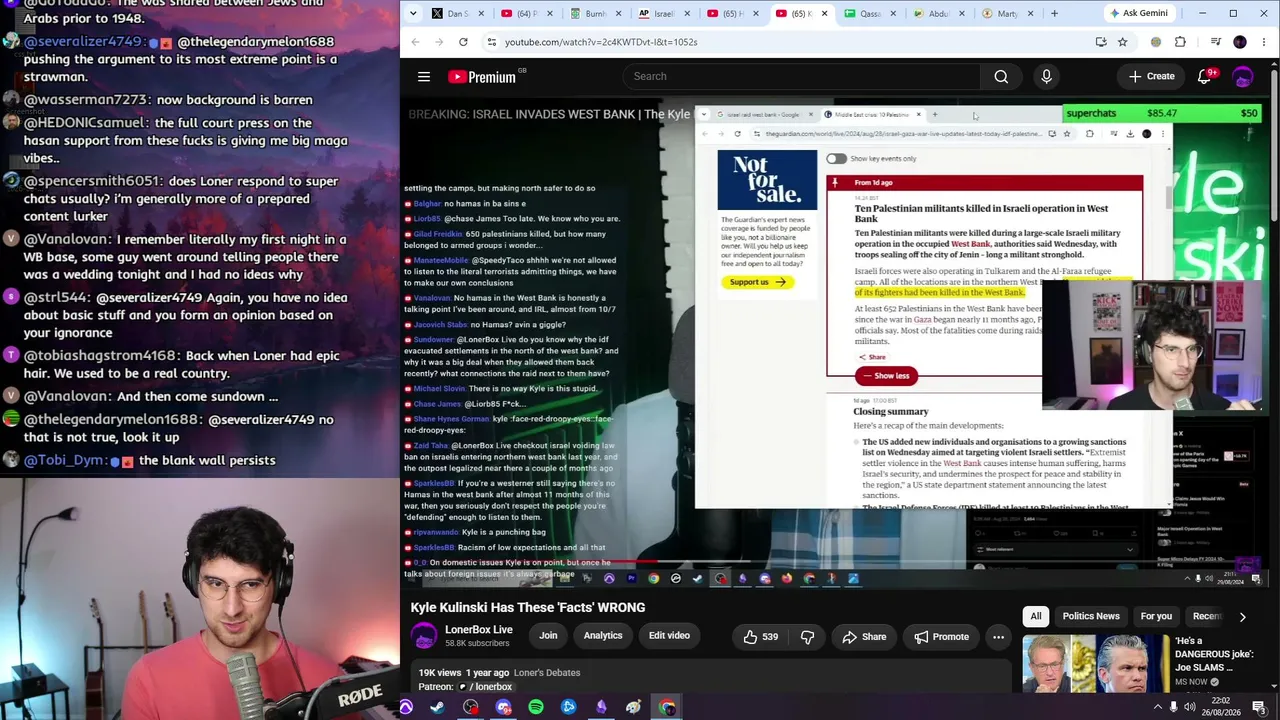Open Ask Gemini in Chrome
The width and height of the screenshot is (1280, 720).
coord(1139,14)
